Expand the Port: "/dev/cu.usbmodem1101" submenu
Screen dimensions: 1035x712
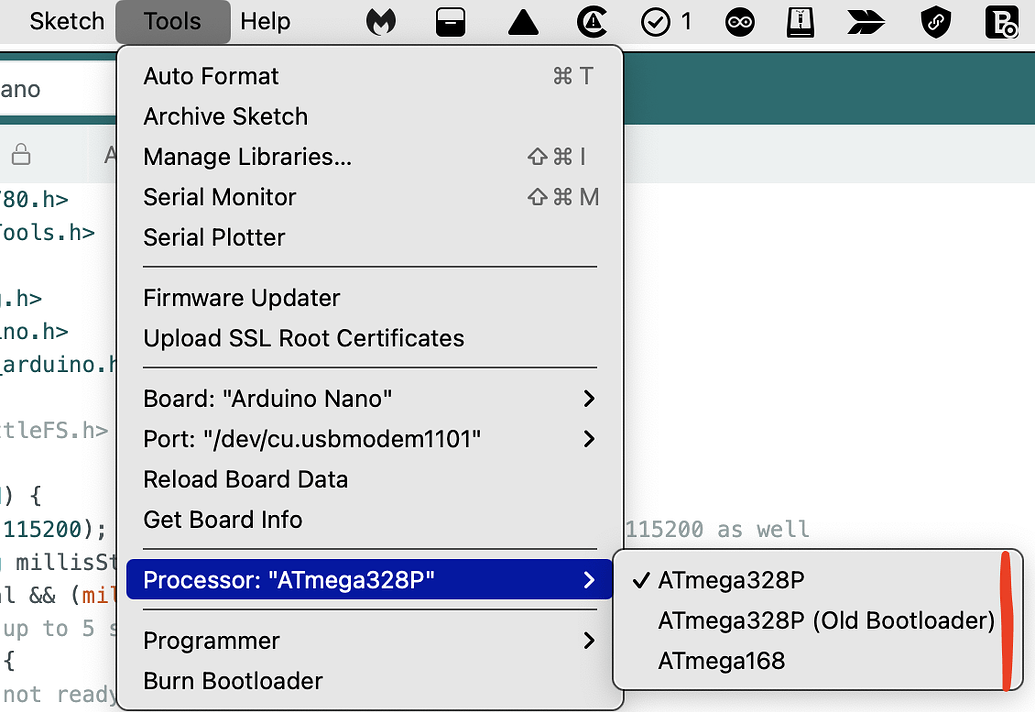[313, 439]
